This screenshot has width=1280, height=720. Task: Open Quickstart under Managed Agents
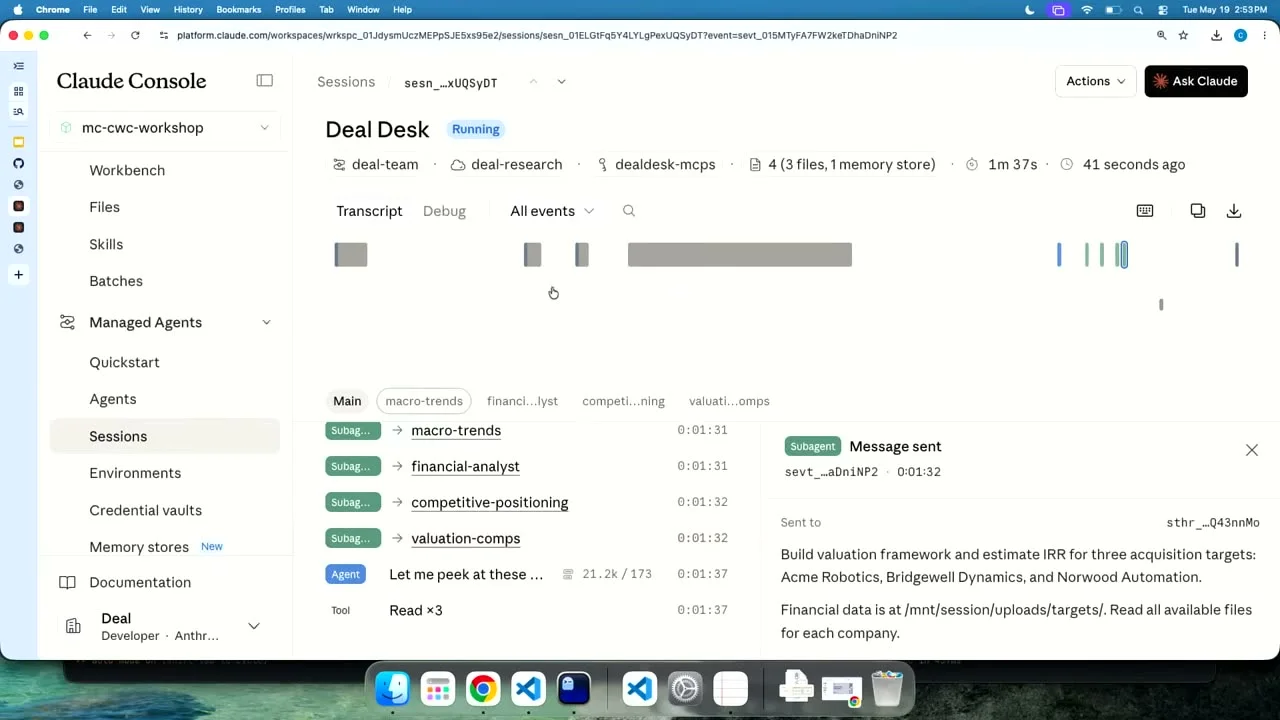pos(124,362)
